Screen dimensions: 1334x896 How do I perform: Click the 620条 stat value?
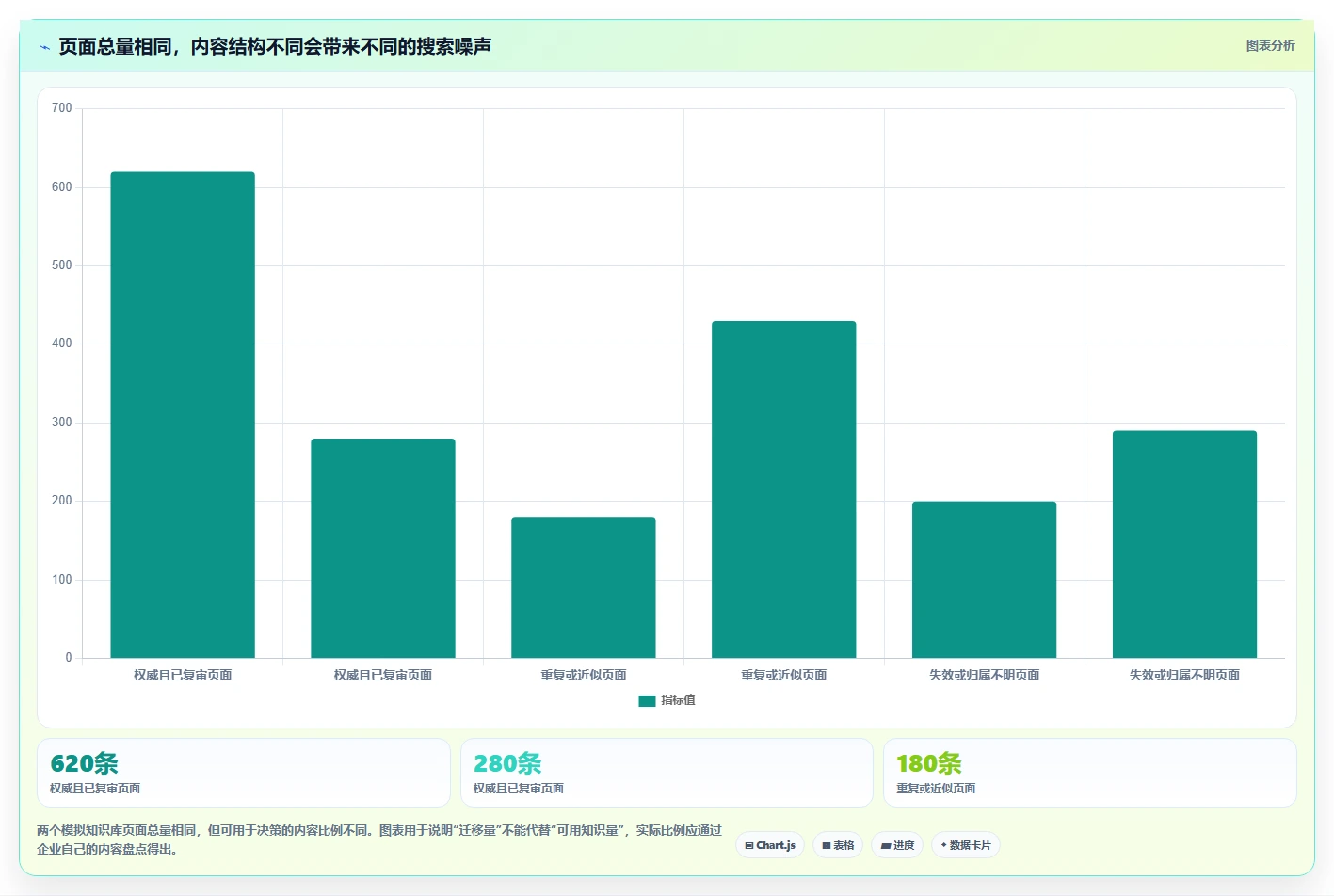(84, 763)
